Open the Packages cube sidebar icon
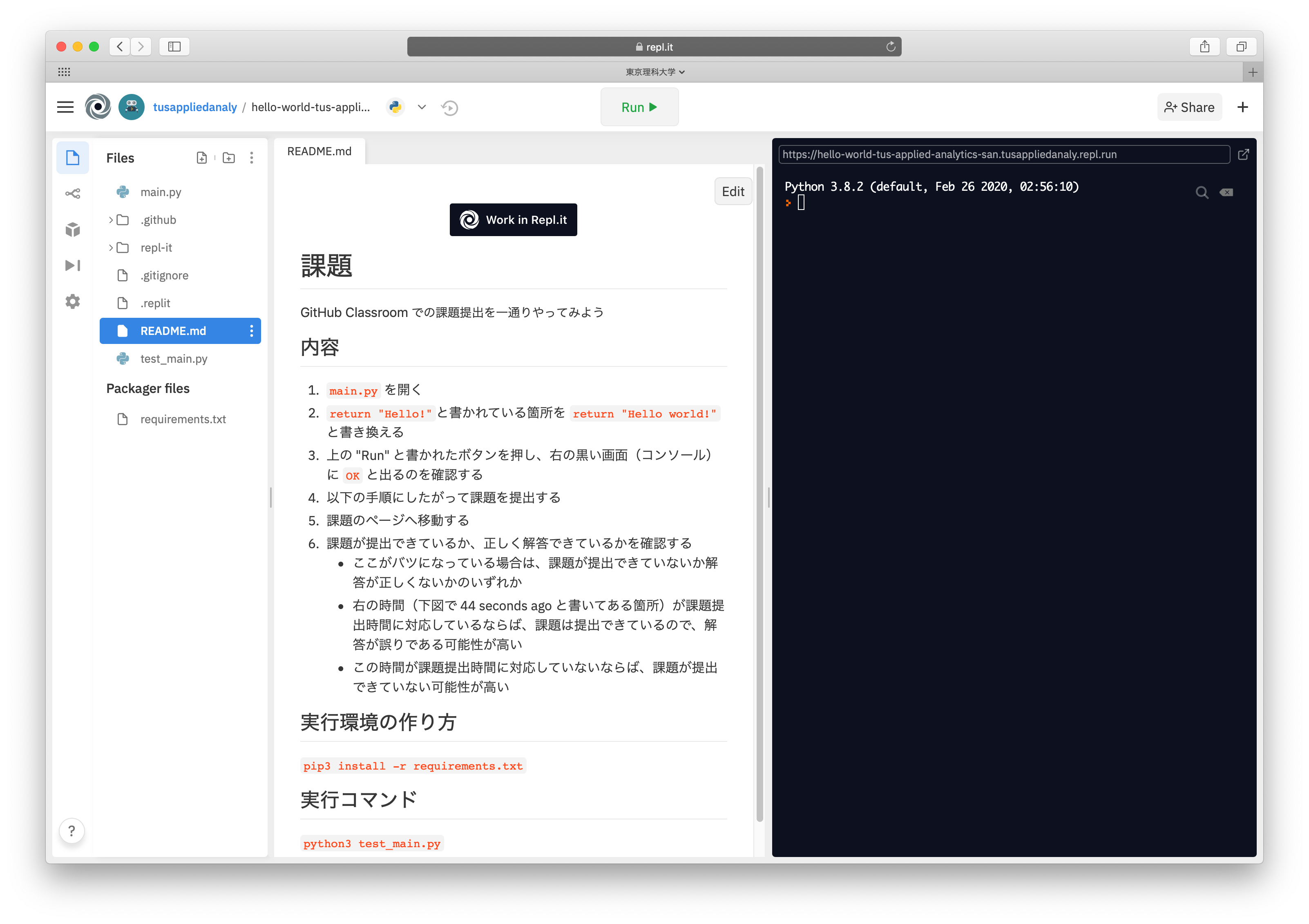This screenshot has width=1309, height=924. point(72,230)
